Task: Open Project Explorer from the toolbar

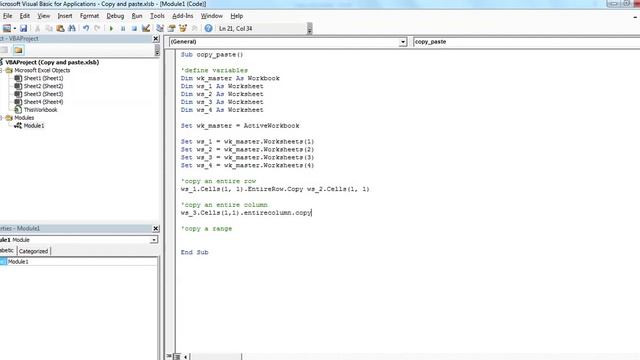Action: pos(160,29)
